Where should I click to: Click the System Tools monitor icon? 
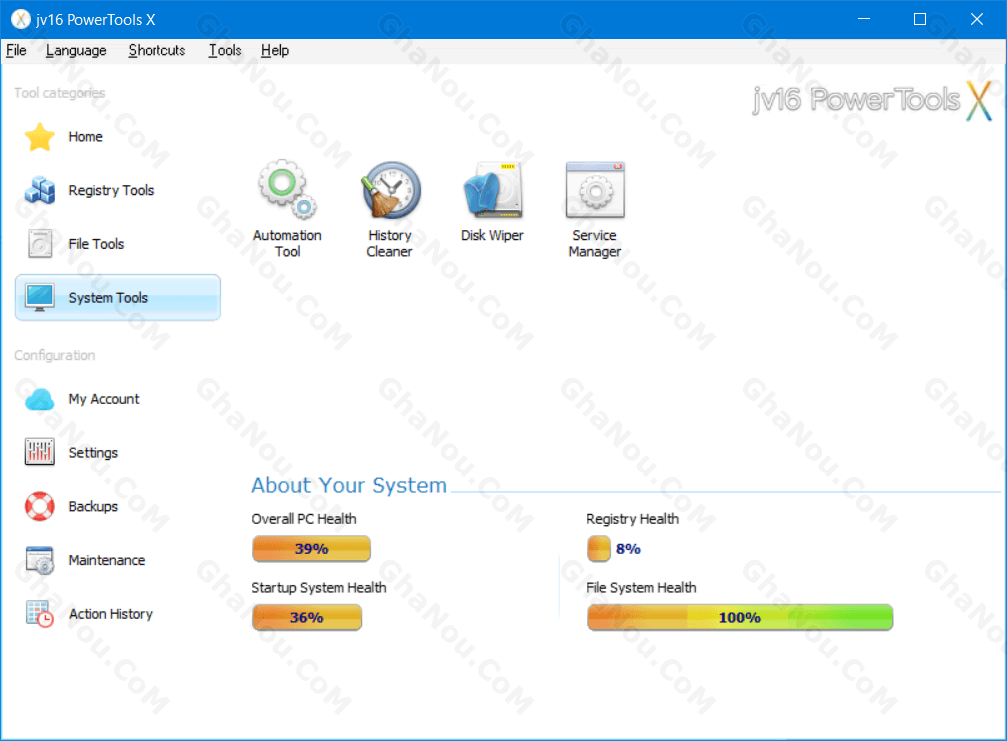coord(40,297)
